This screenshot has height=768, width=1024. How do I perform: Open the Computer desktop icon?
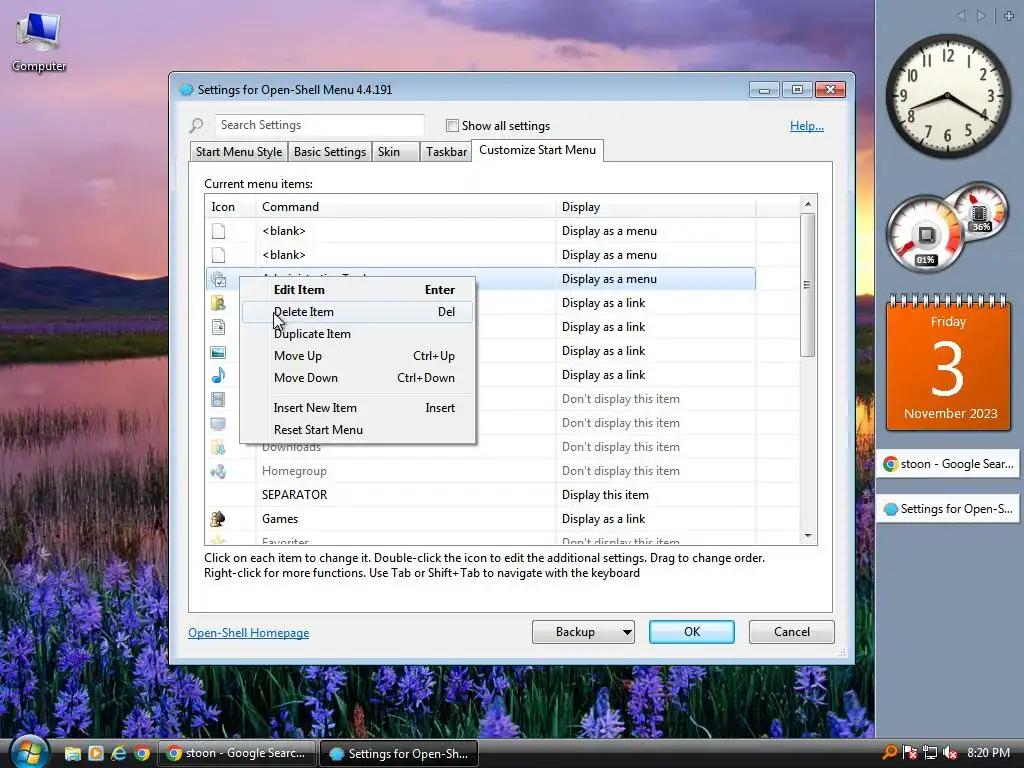click(x=39, y=43)
